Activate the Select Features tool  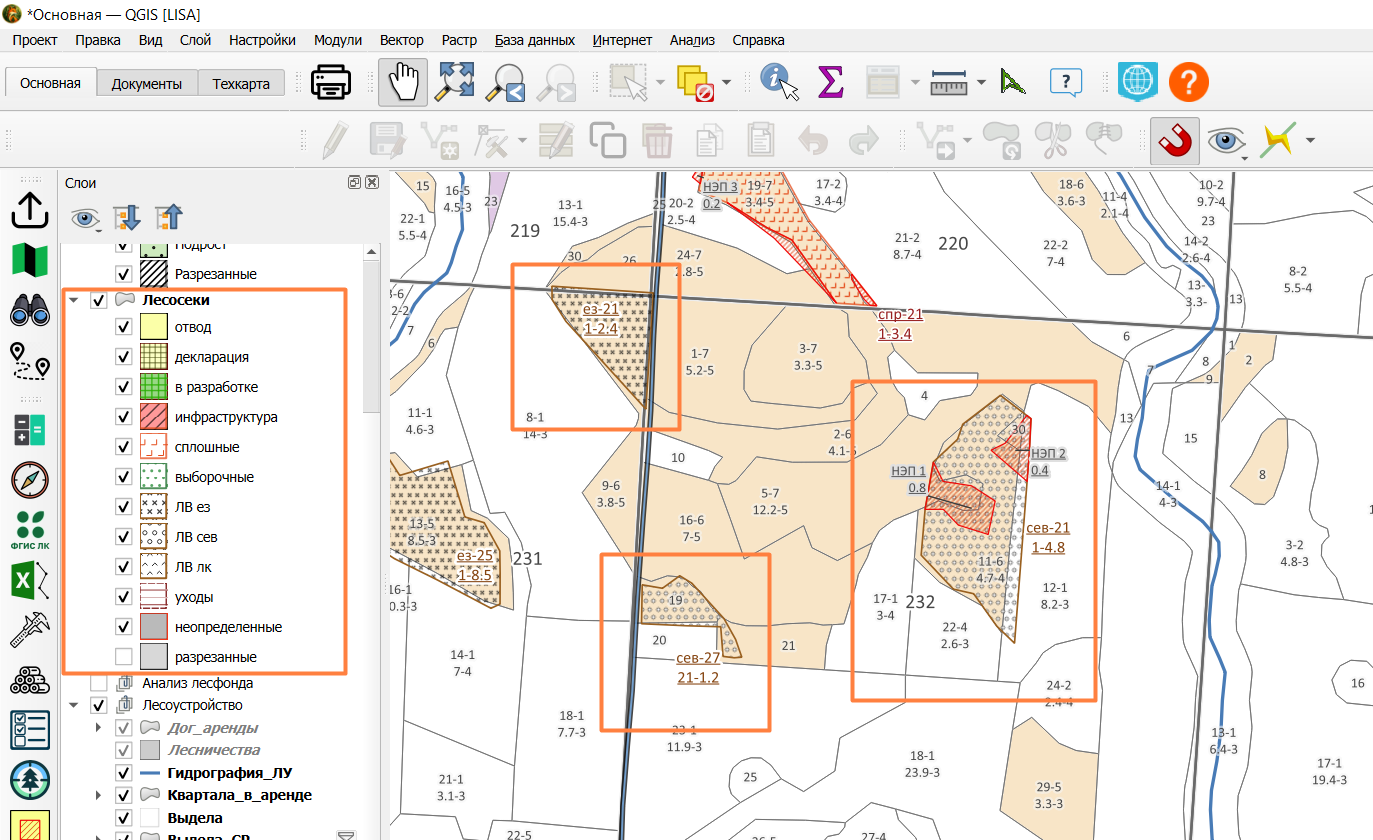pyautogui.click(x=630, y=83)
